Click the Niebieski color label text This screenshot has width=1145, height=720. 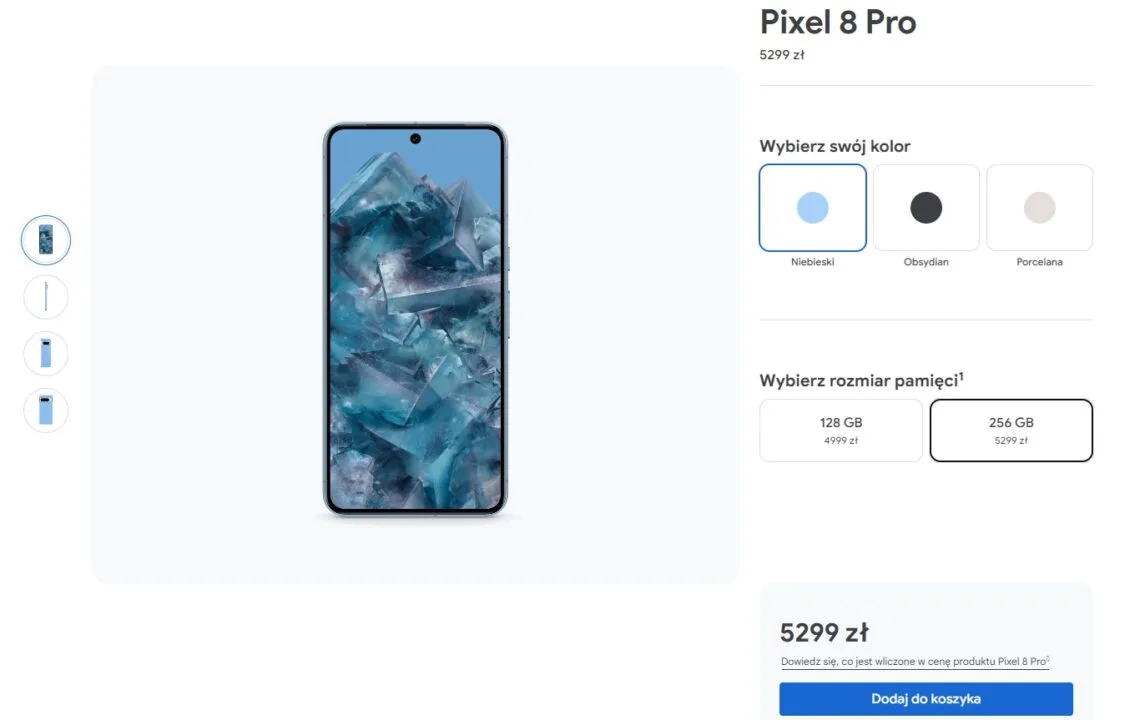tap(812, 262)
